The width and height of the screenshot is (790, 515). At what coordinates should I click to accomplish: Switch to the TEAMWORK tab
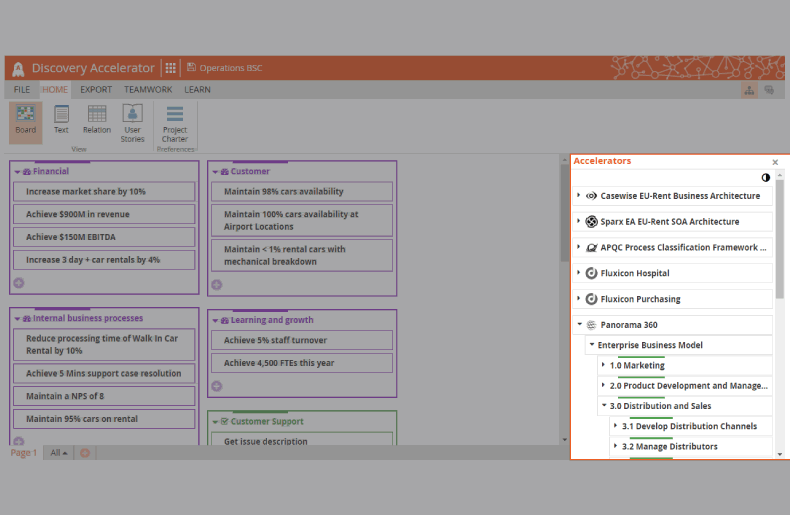pos(147,90)
